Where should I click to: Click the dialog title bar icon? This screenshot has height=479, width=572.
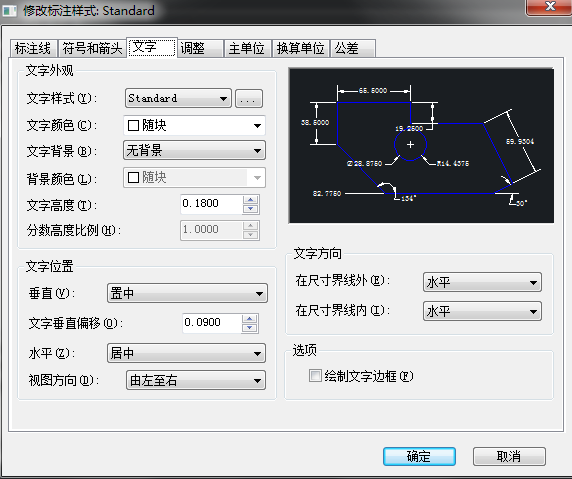[9, 11]
